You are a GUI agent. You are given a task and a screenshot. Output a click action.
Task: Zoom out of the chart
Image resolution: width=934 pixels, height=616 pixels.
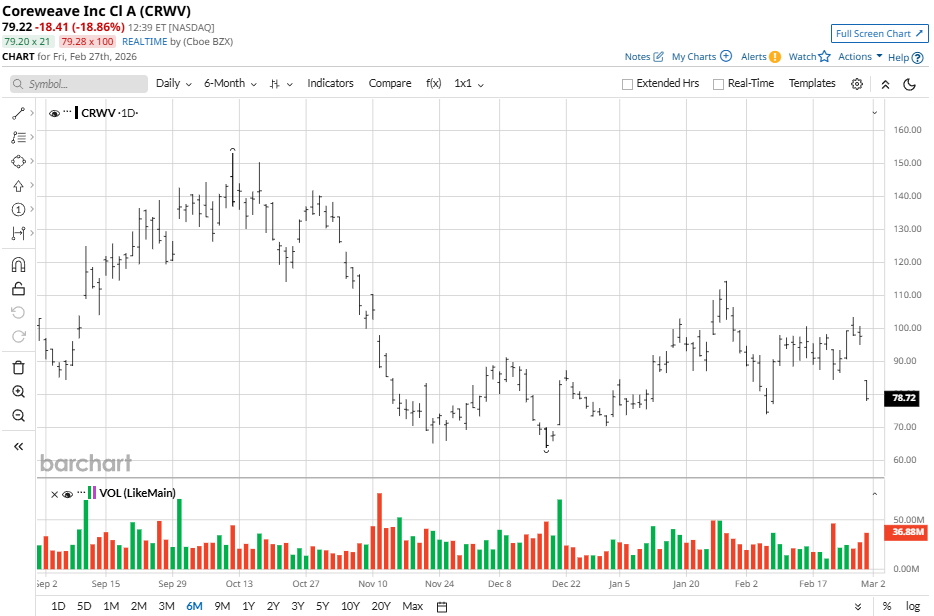(18, 415)
